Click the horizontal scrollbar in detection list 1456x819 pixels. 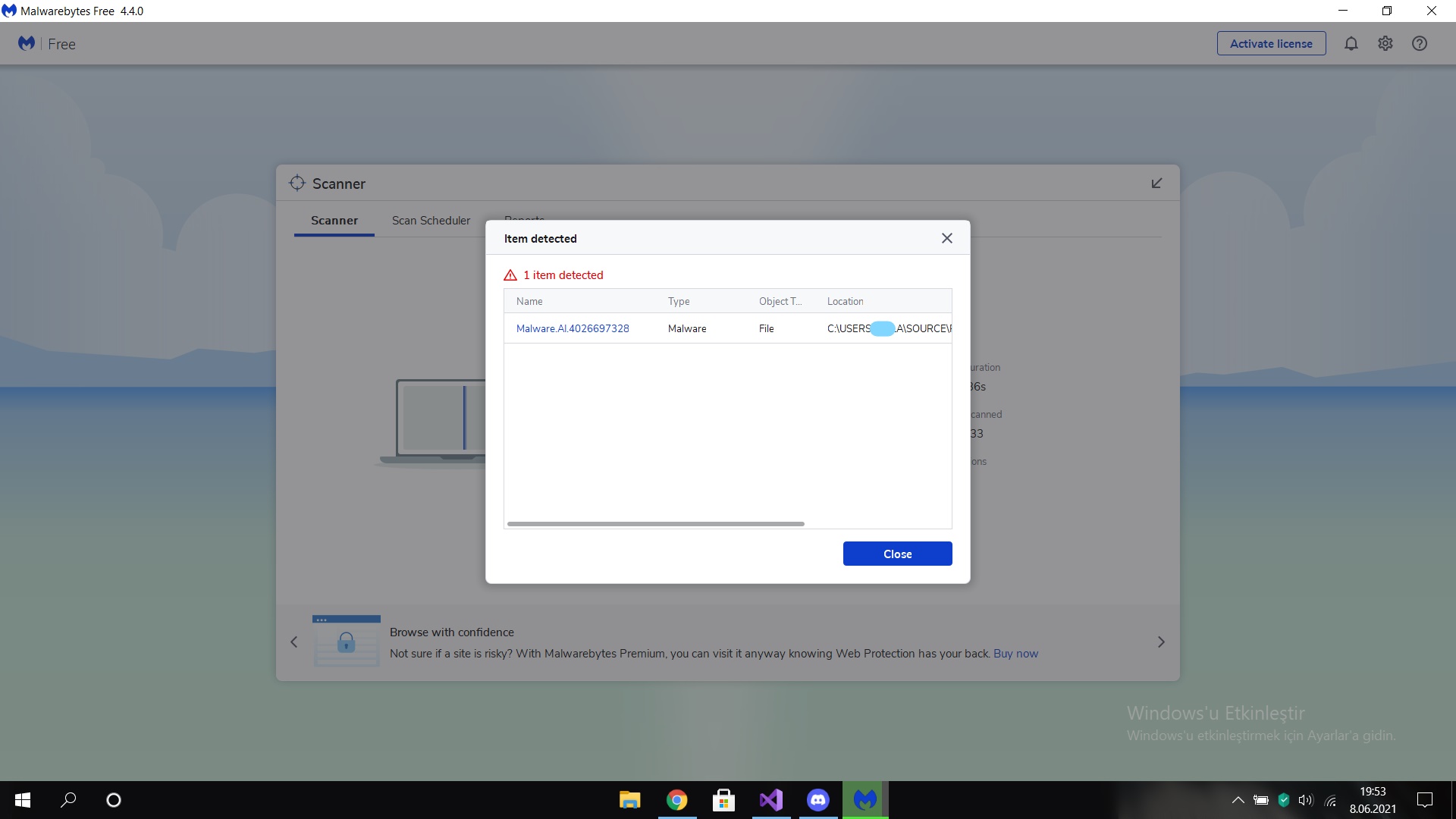point(655,524)
